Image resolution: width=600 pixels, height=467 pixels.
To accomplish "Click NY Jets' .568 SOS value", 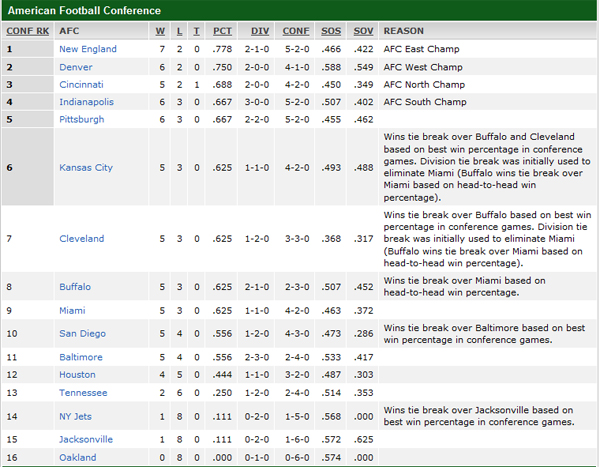I will click(x=331, y=416).
